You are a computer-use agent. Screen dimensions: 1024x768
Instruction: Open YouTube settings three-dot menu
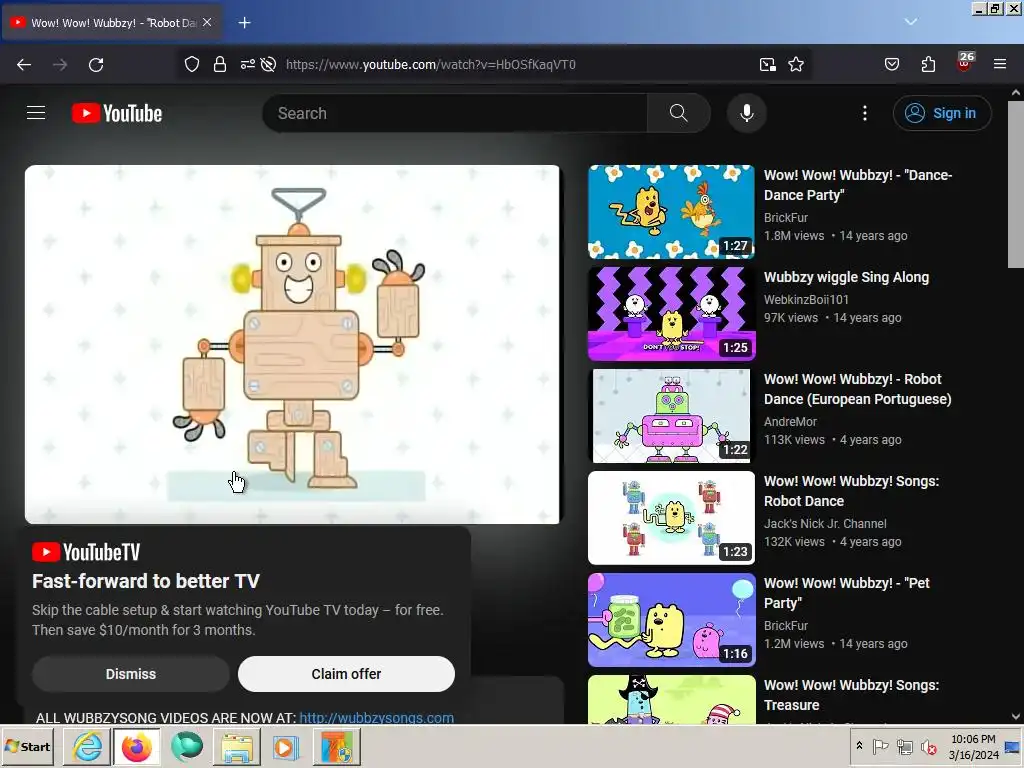point(865,113)
